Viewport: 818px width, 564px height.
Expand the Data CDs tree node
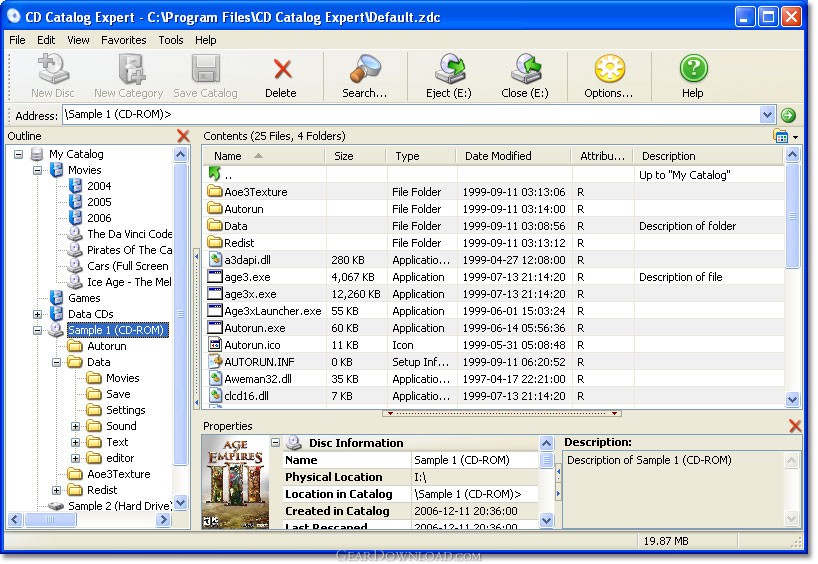tap(37, 314)
